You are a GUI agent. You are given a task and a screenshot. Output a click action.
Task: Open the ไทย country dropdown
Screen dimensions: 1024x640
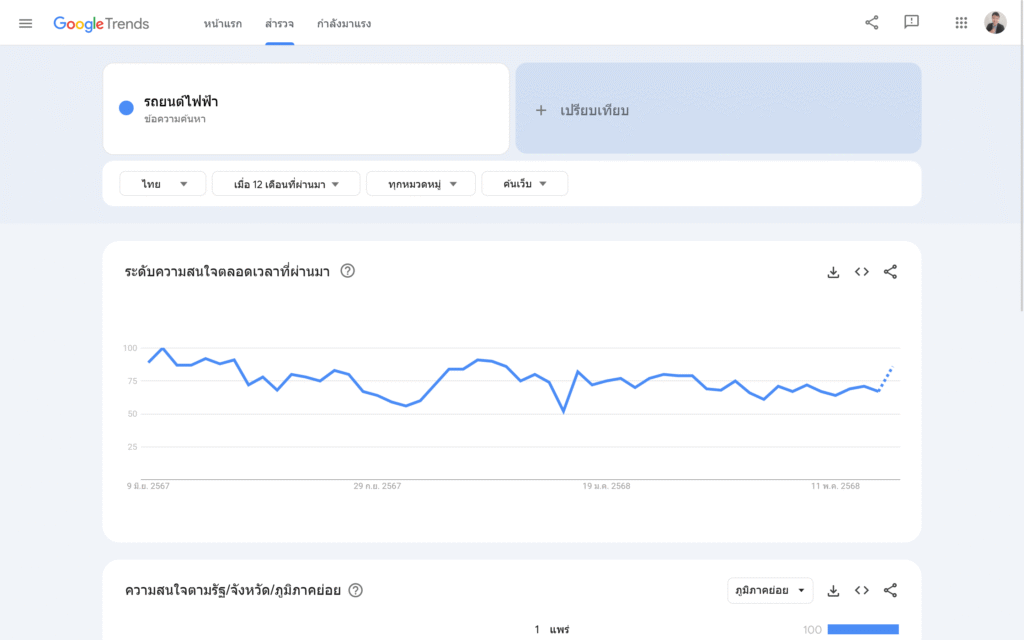click(x=163, y=184)
